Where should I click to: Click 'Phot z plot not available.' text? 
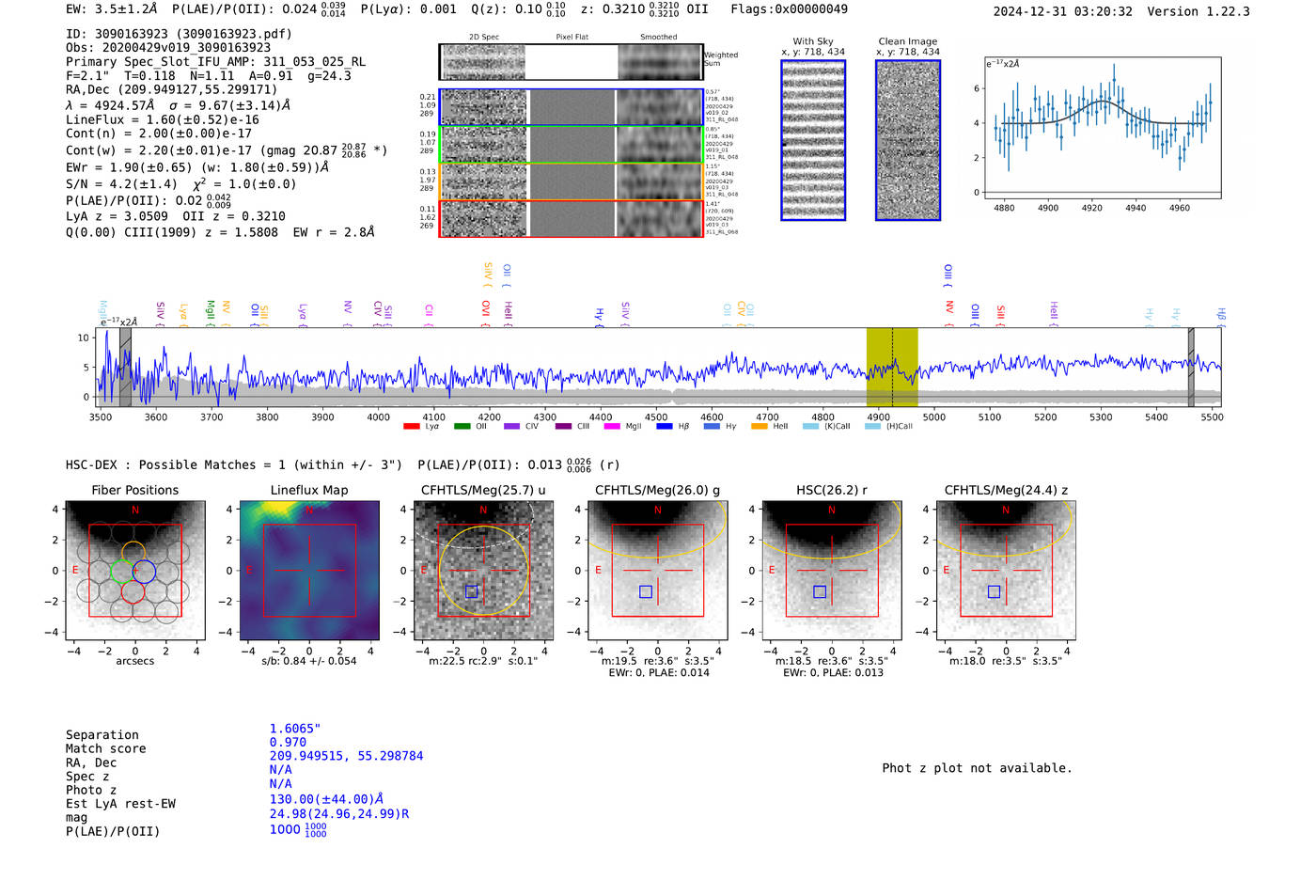pos(977,768)
